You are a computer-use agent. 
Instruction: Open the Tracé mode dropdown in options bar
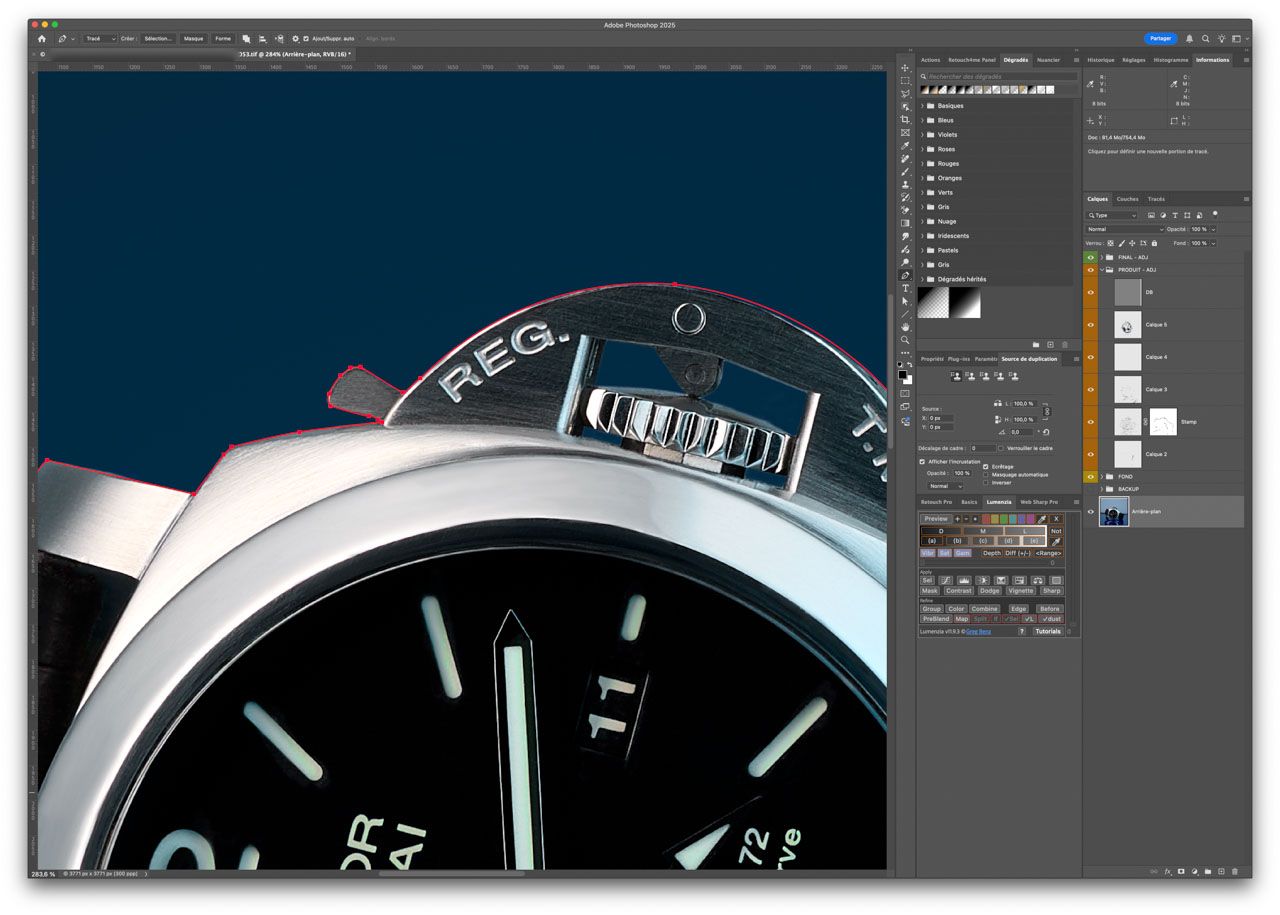[99, 38]
